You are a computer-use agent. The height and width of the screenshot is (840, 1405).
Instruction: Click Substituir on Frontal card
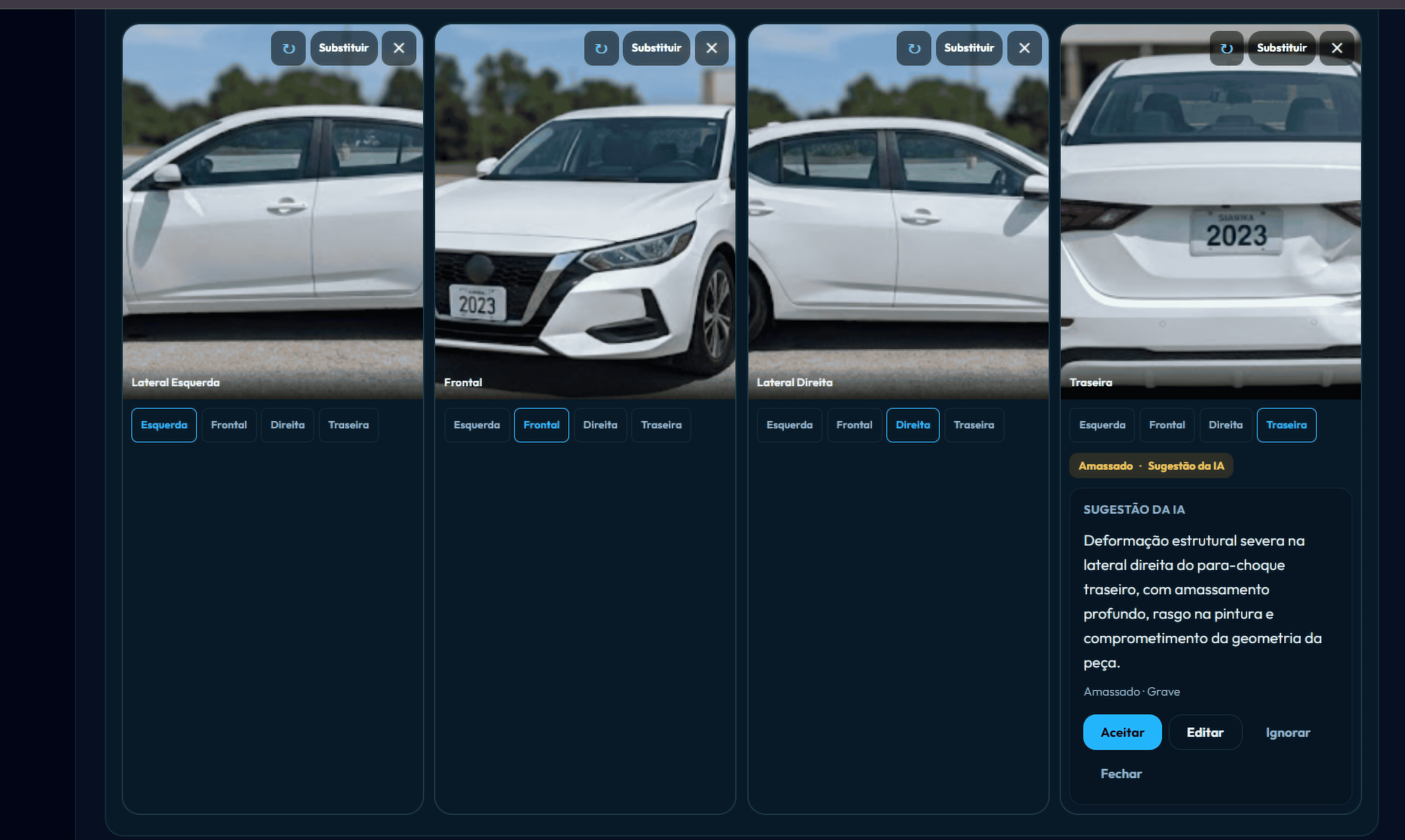656,48
